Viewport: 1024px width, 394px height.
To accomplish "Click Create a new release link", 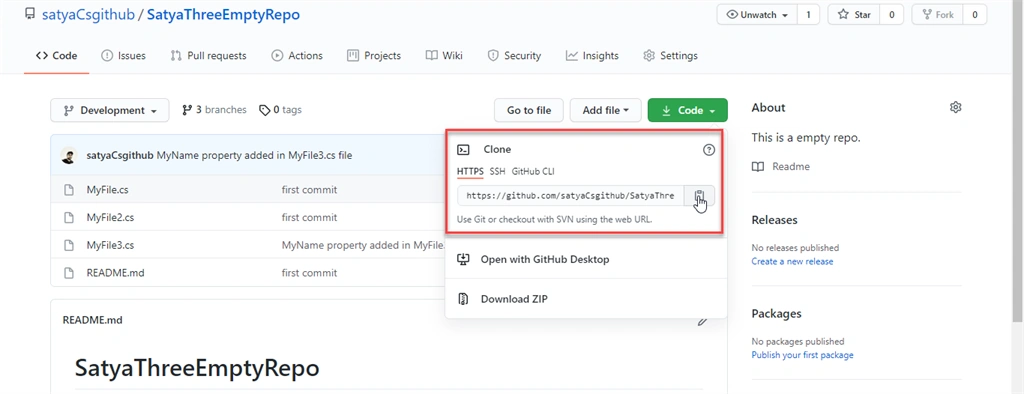I will tap(792, 261).
